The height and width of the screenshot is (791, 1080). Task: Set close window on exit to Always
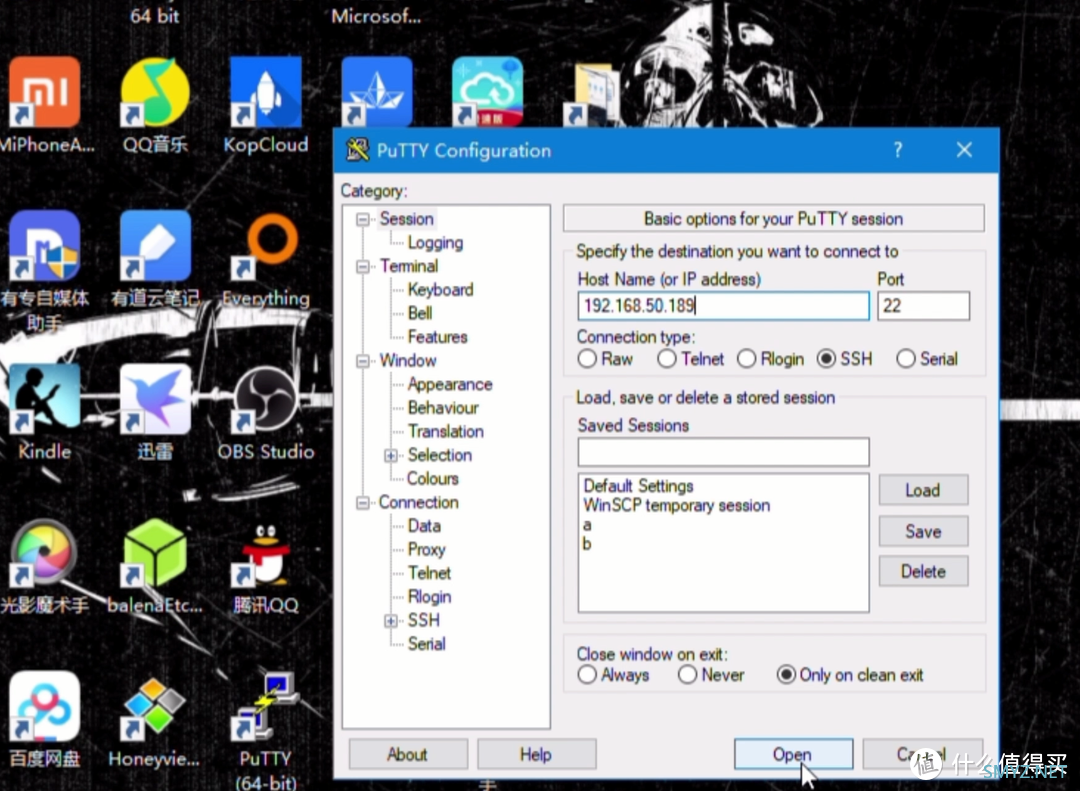pos(587,675)
